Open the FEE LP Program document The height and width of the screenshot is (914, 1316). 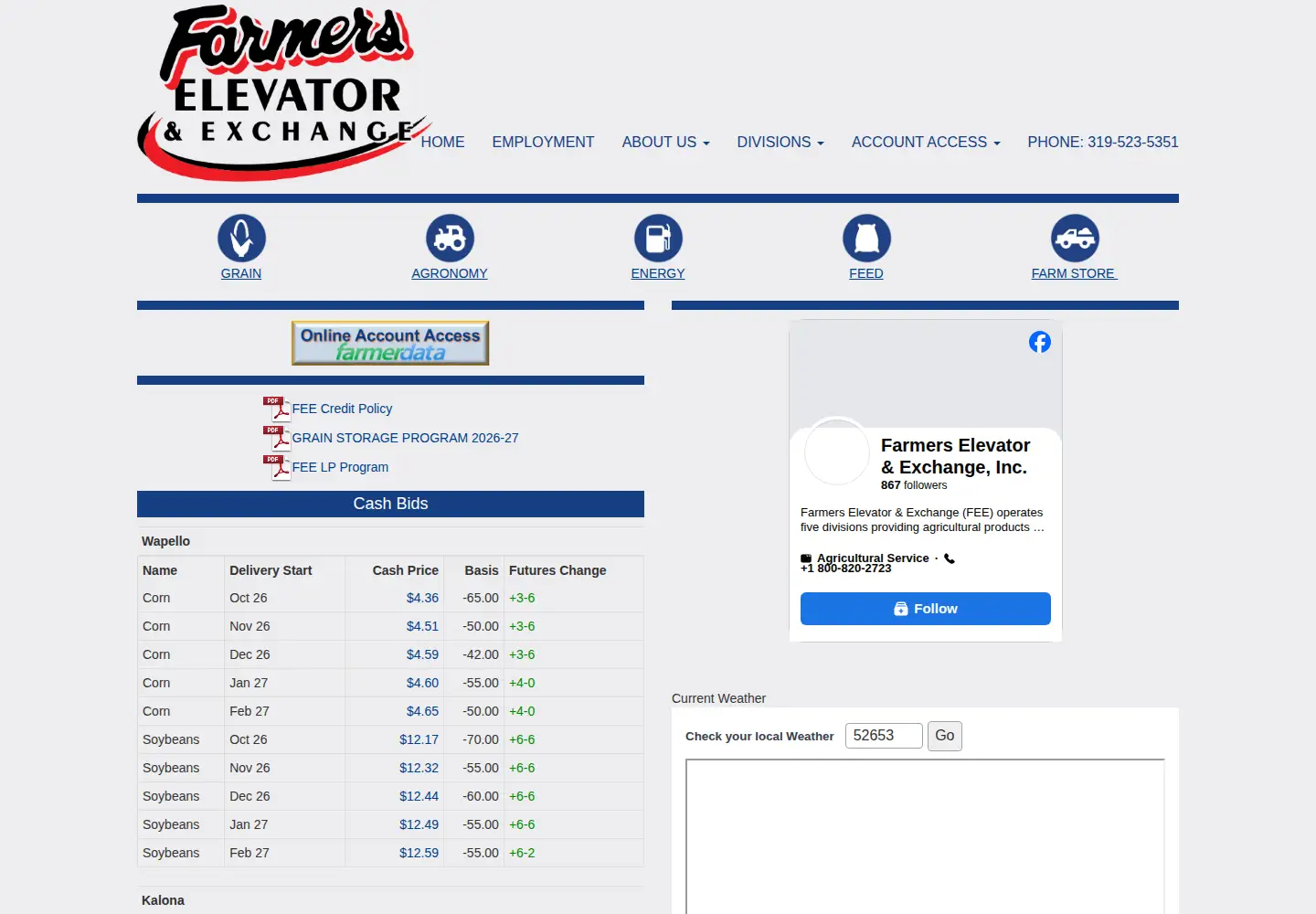tap(340, 467)
